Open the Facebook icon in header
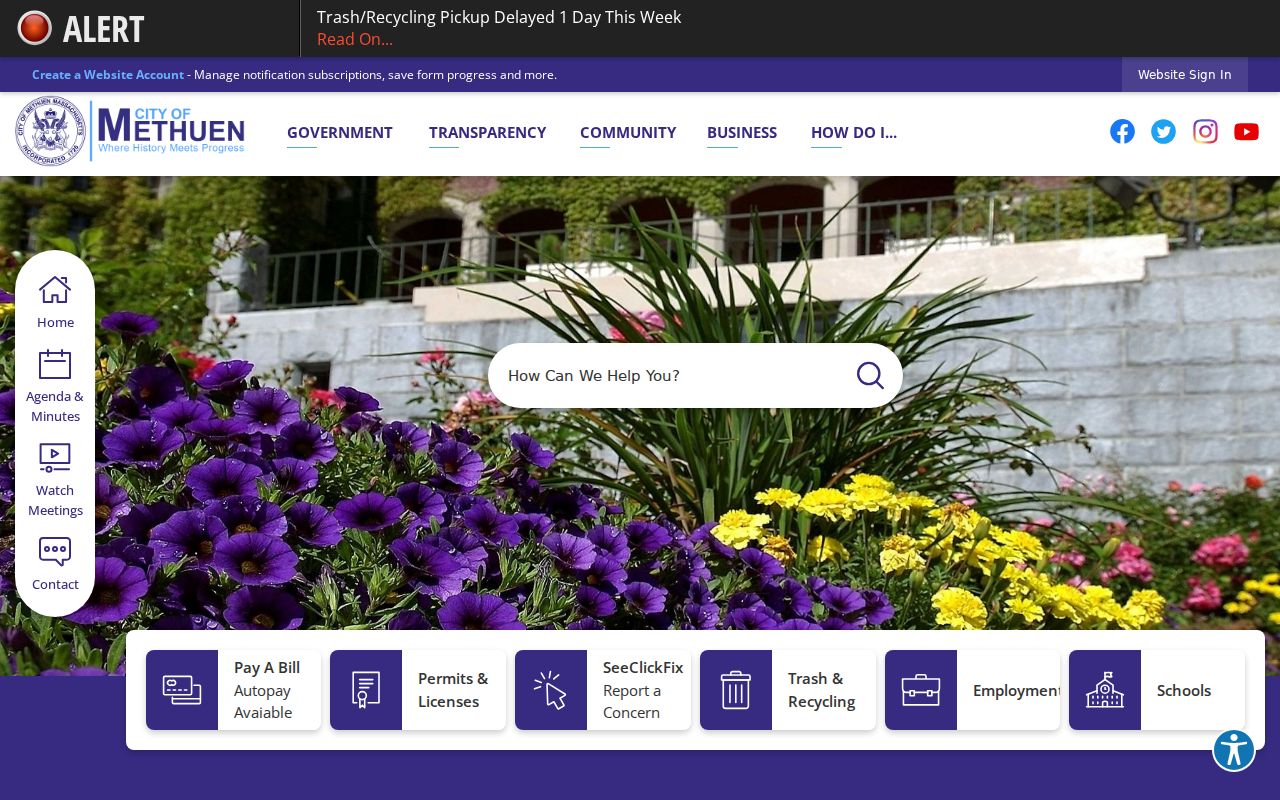Viewport: 1280px width, 800px height. point(1122,131)
